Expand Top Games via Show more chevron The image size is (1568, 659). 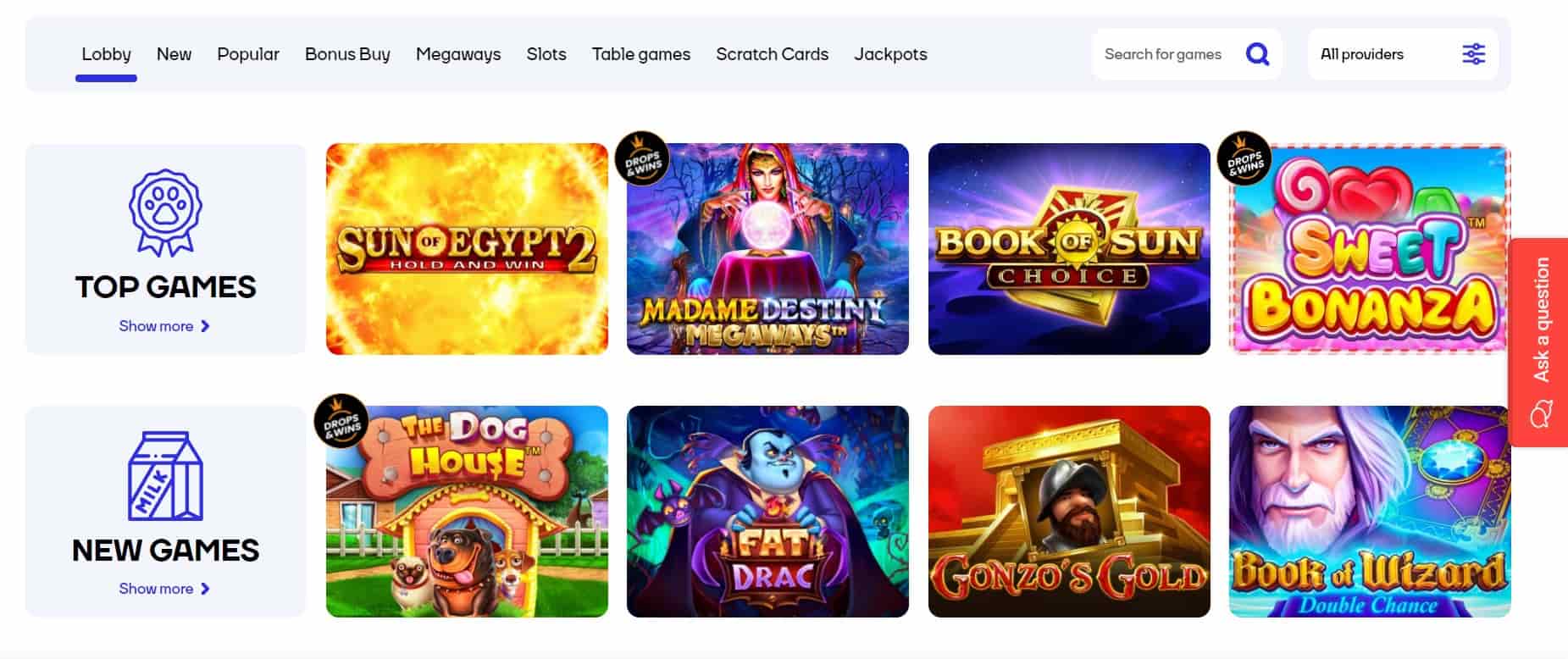(x=205, y=326)
